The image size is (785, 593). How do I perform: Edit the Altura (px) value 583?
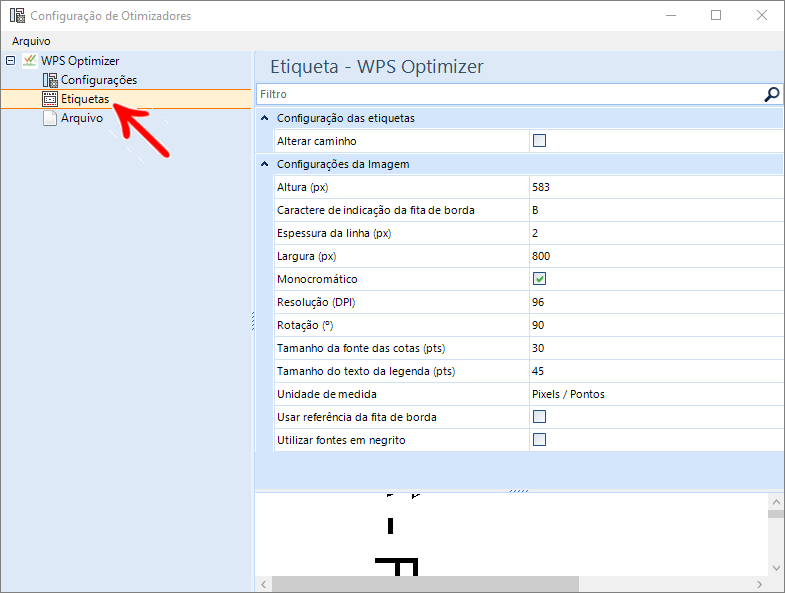point(656,187)
